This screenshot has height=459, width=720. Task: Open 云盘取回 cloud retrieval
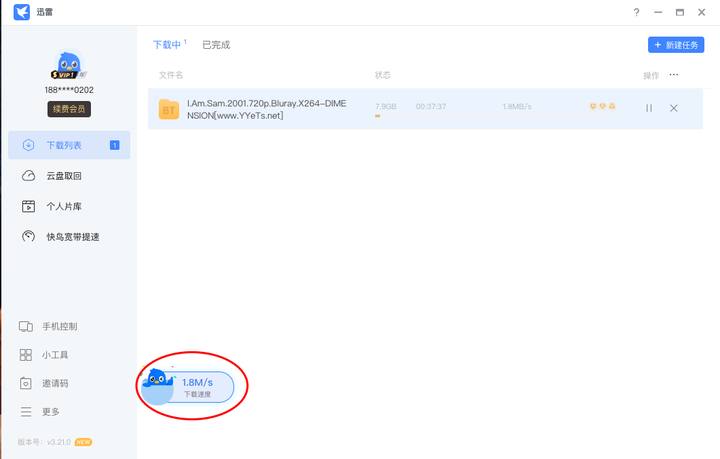[63, 176]
